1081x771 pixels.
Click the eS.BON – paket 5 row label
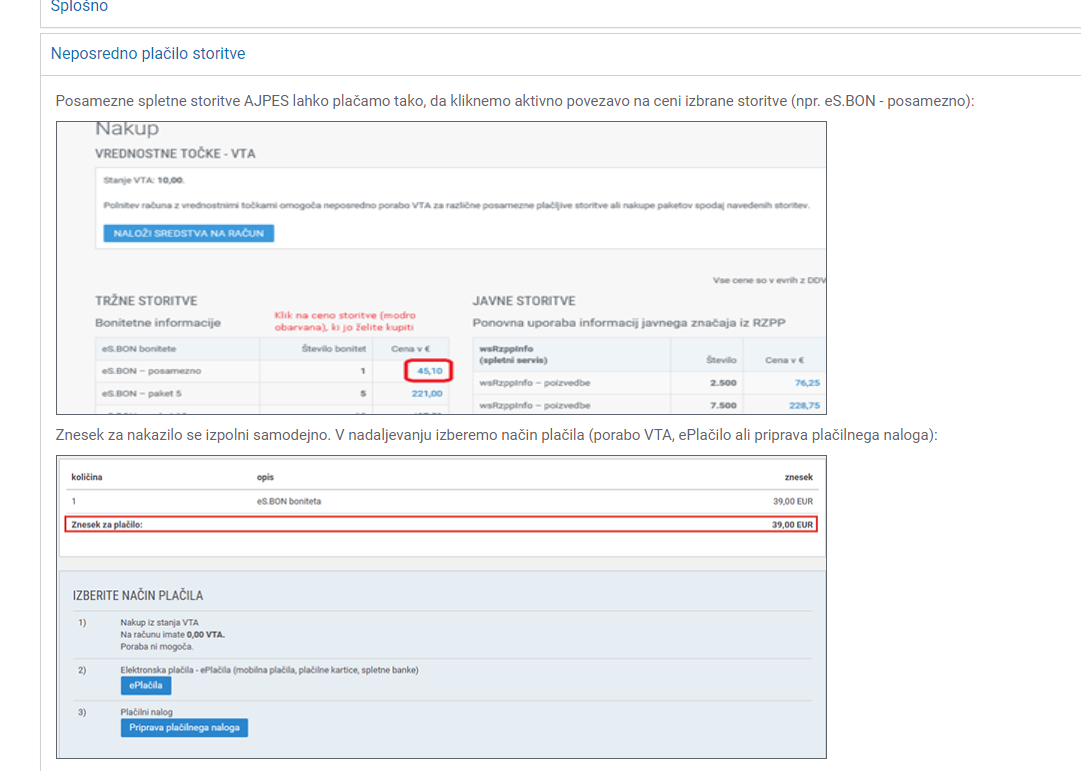142,393
